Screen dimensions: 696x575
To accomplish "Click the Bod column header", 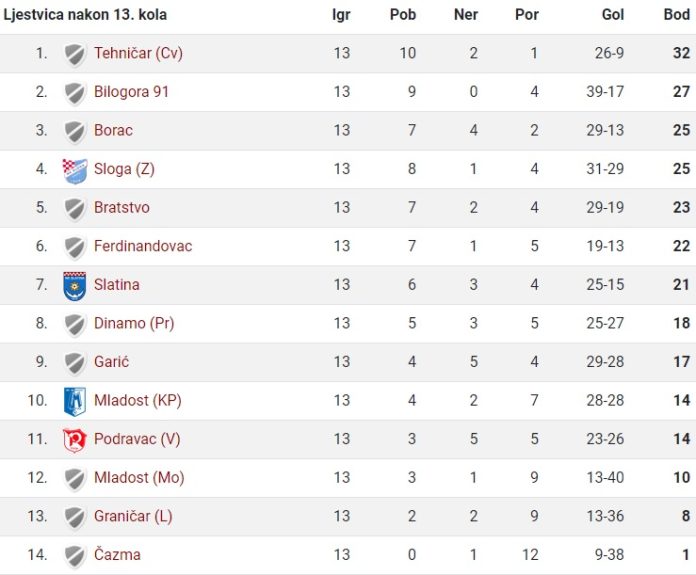I will point(676,15).
